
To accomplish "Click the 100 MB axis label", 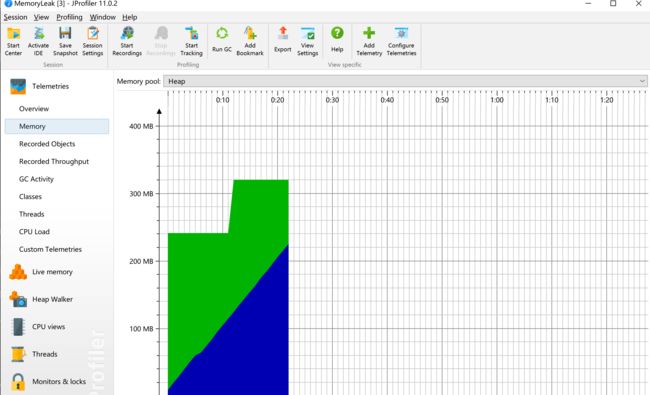I will point(141,329).
